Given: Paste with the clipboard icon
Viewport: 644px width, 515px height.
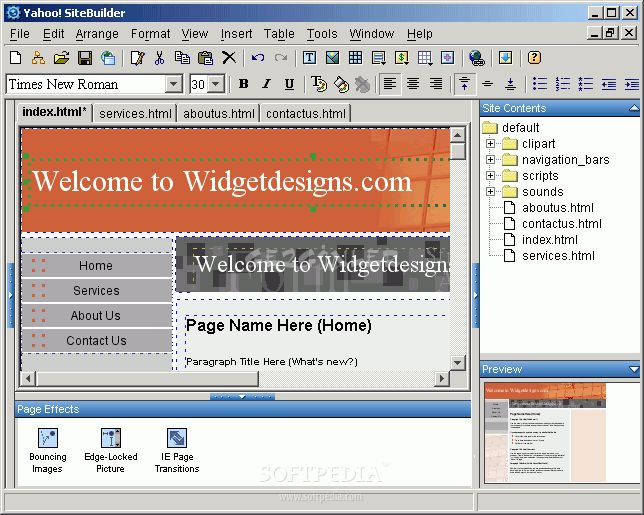Looking at the screenshot, I should [x=205, y=58].
